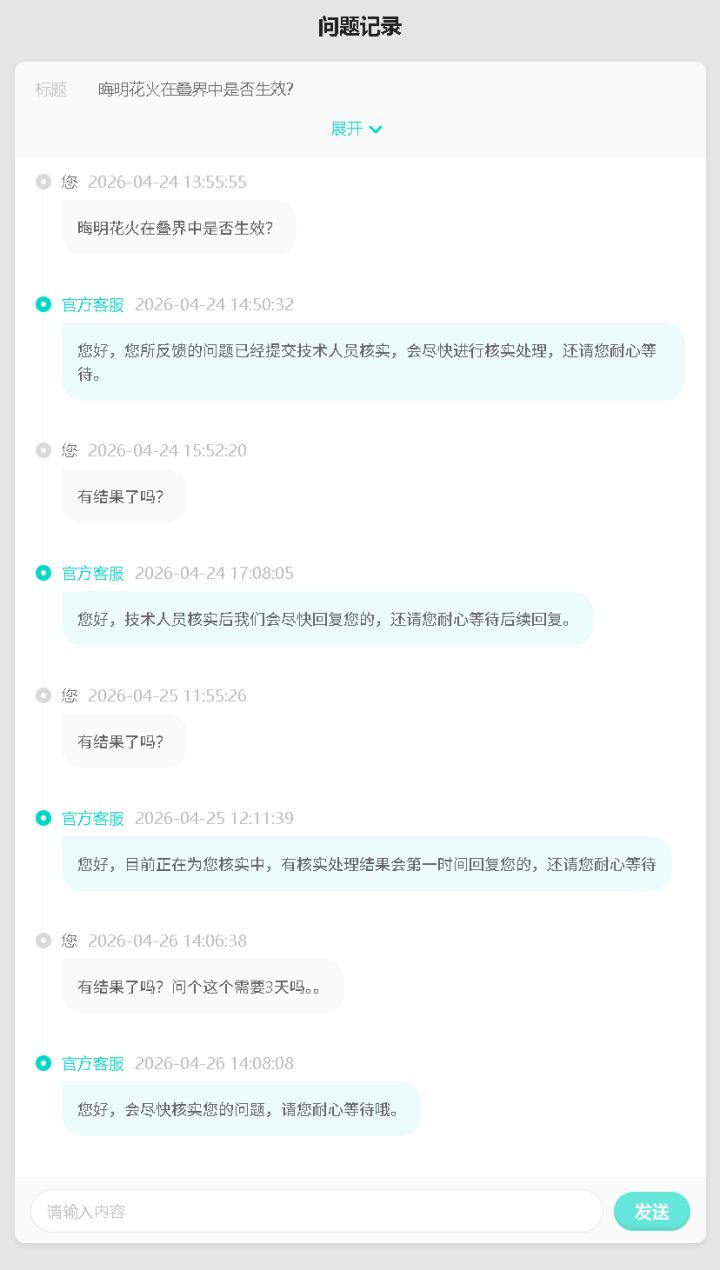
Task: Click the teal marker beside 17:08:05 official reply
Action: [x=43, y=573]
